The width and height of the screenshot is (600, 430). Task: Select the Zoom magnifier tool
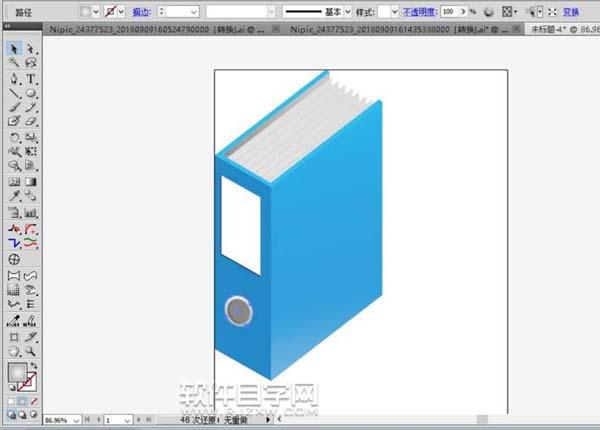(31, 351)
